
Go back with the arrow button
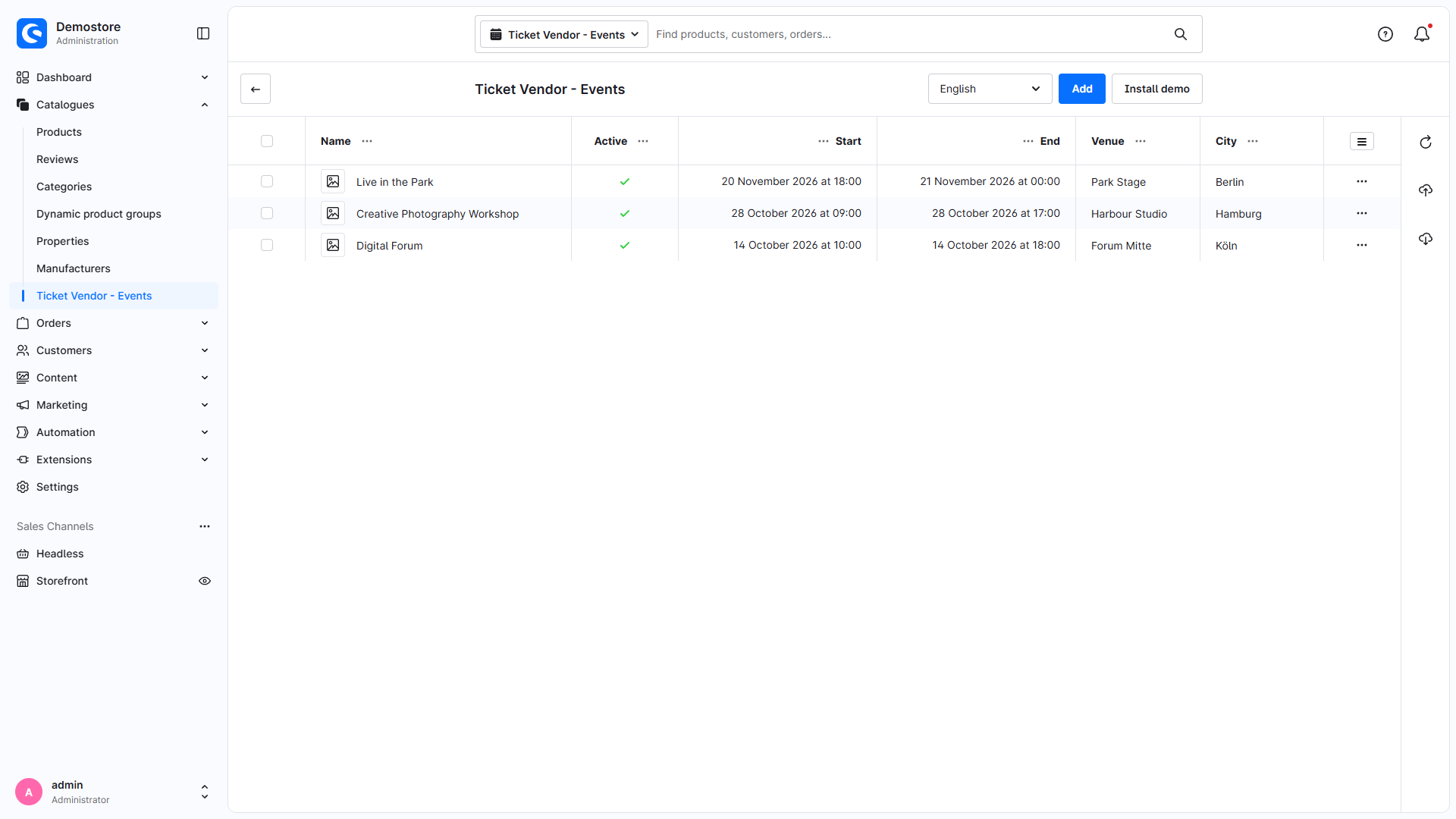(256, 89)
